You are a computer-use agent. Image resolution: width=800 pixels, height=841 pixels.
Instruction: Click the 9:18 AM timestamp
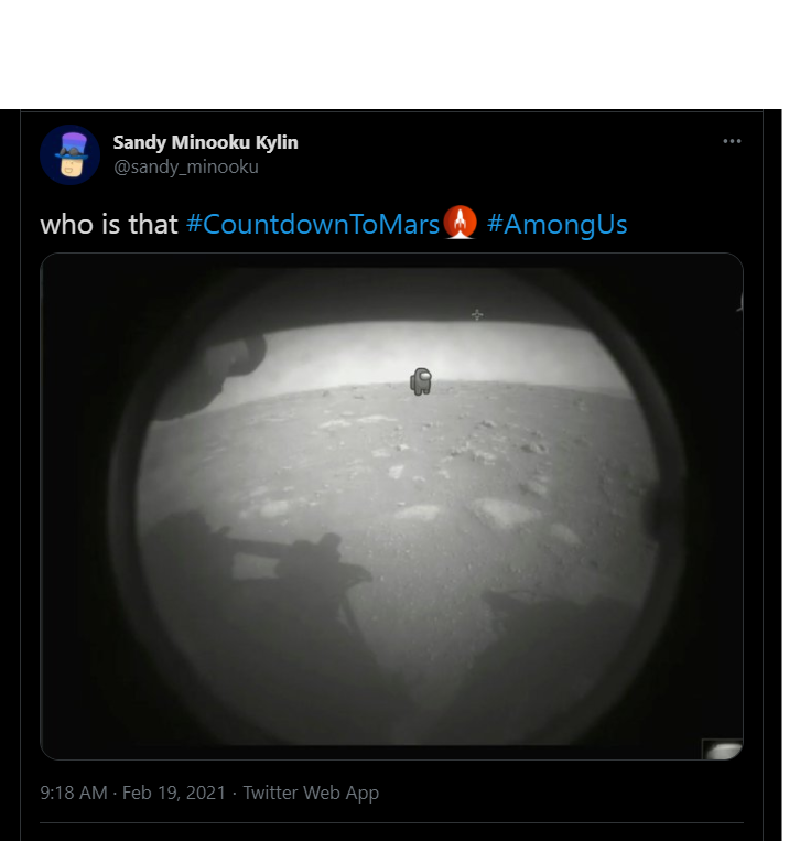pyautogui.click(x=73, y=793)
